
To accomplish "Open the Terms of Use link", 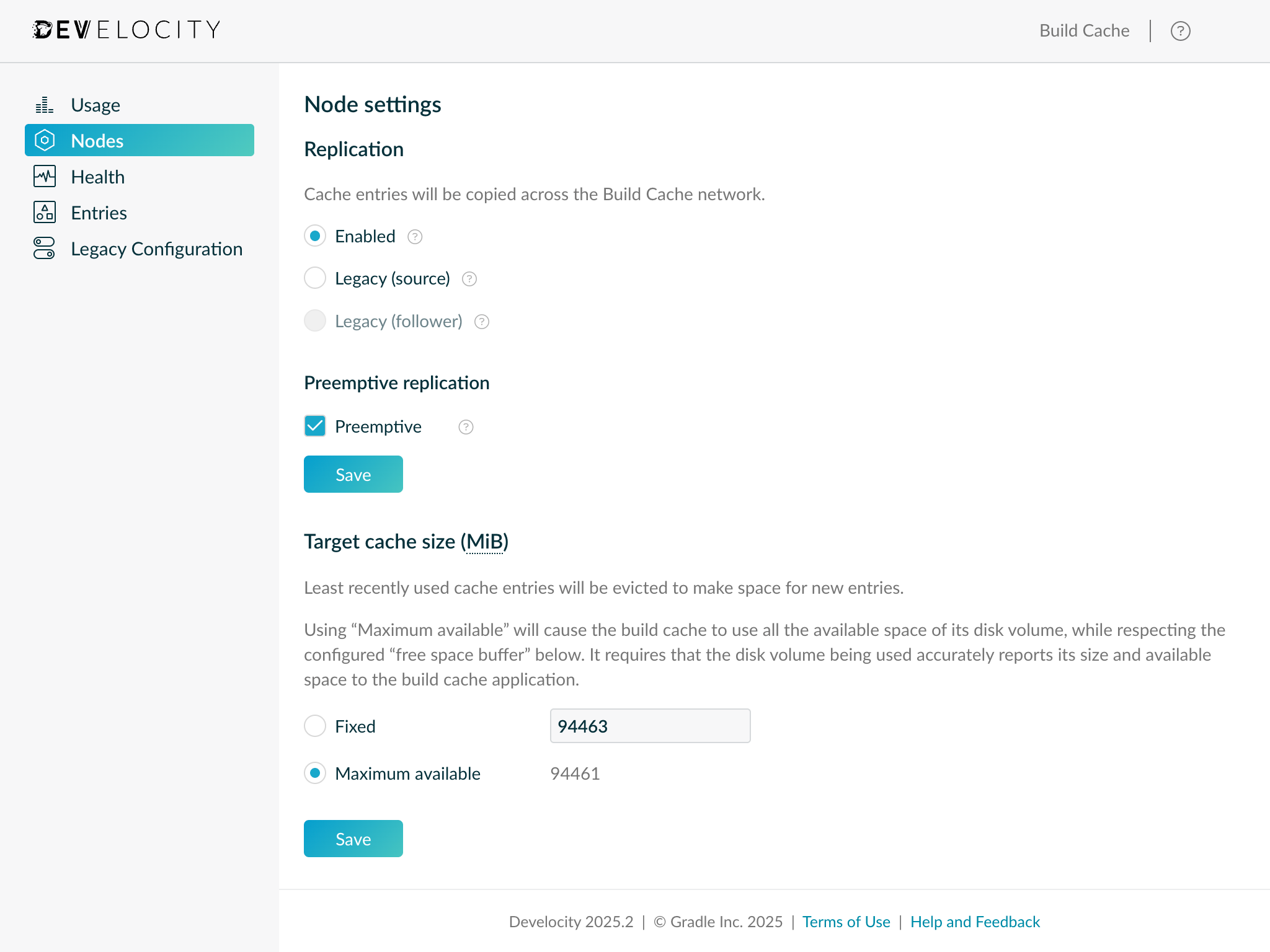I will tap(846, 922).
